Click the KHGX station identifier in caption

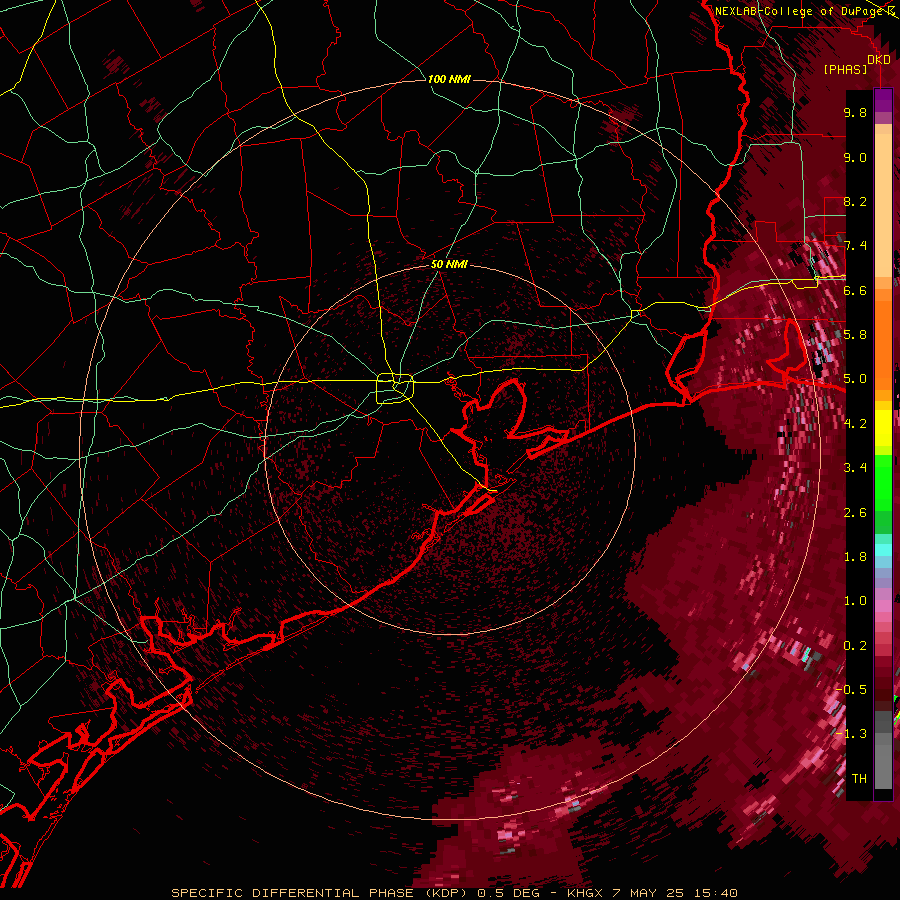(x=587, y=893)
